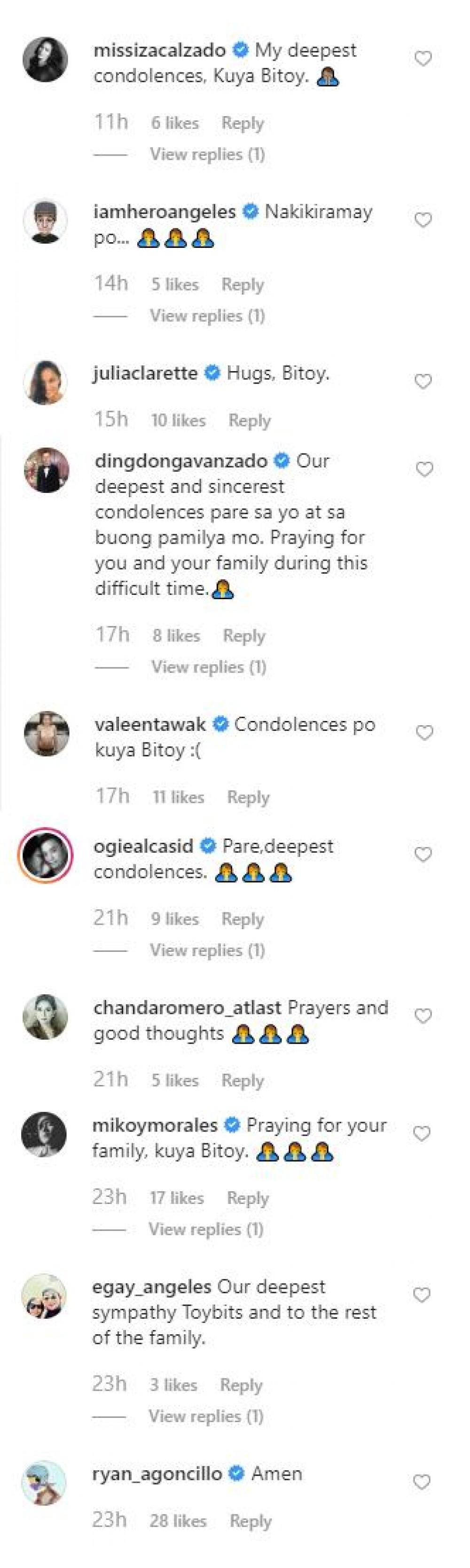Reply to ryan_agoncillo's Amen comment
Viewport: 470px width, 1568px height.
pos(251,1520)
